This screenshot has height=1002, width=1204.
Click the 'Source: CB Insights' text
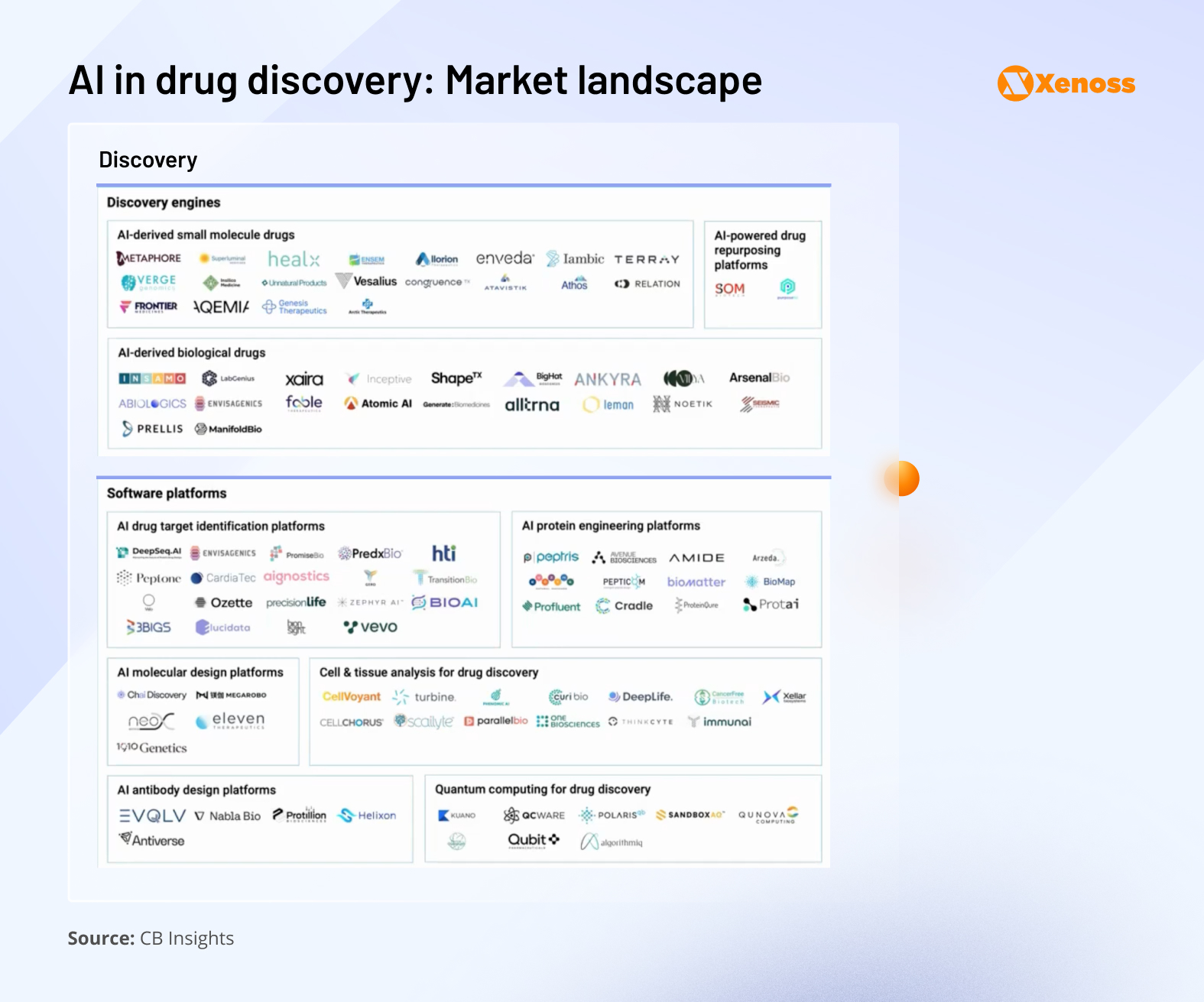pos(151,939)
